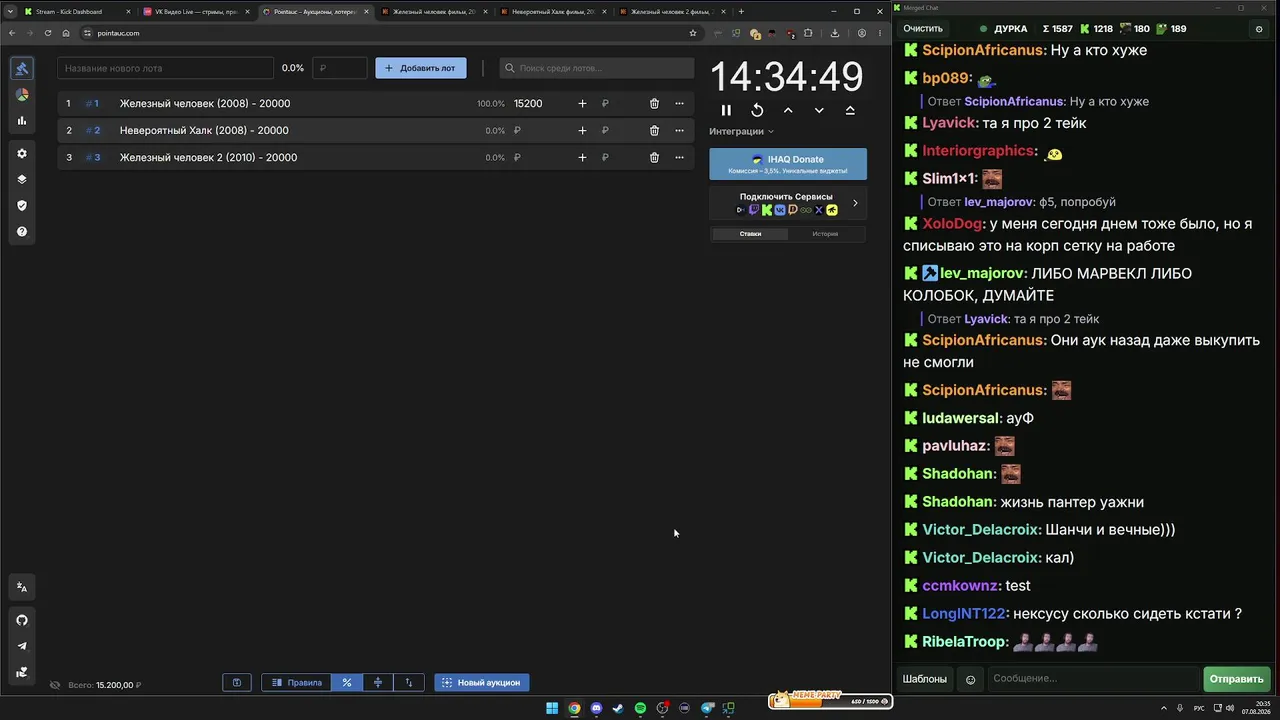Screen dimensions: 1280x720
Task: Open the emoji picker in Merged Chat
Action: coord(970,679)
